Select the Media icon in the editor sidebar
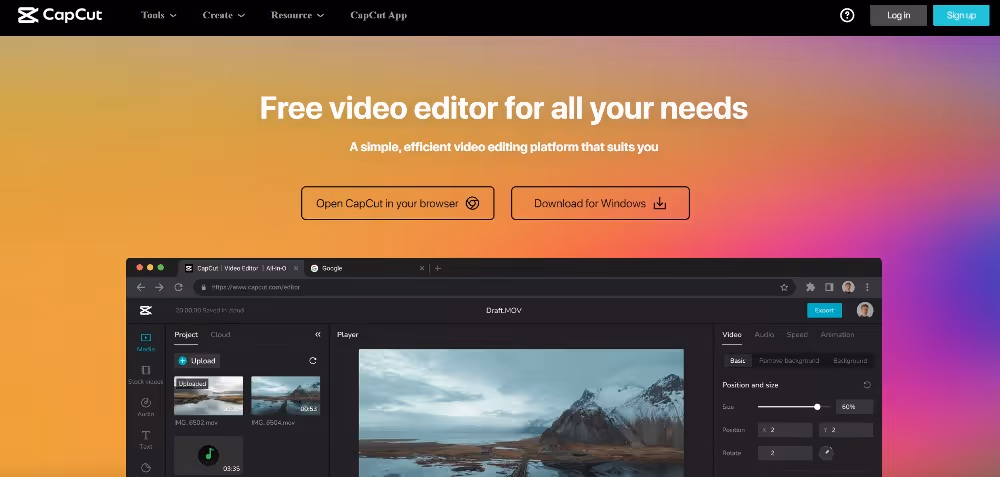This screenshot has height=477, width=1000. click(145, 337)
